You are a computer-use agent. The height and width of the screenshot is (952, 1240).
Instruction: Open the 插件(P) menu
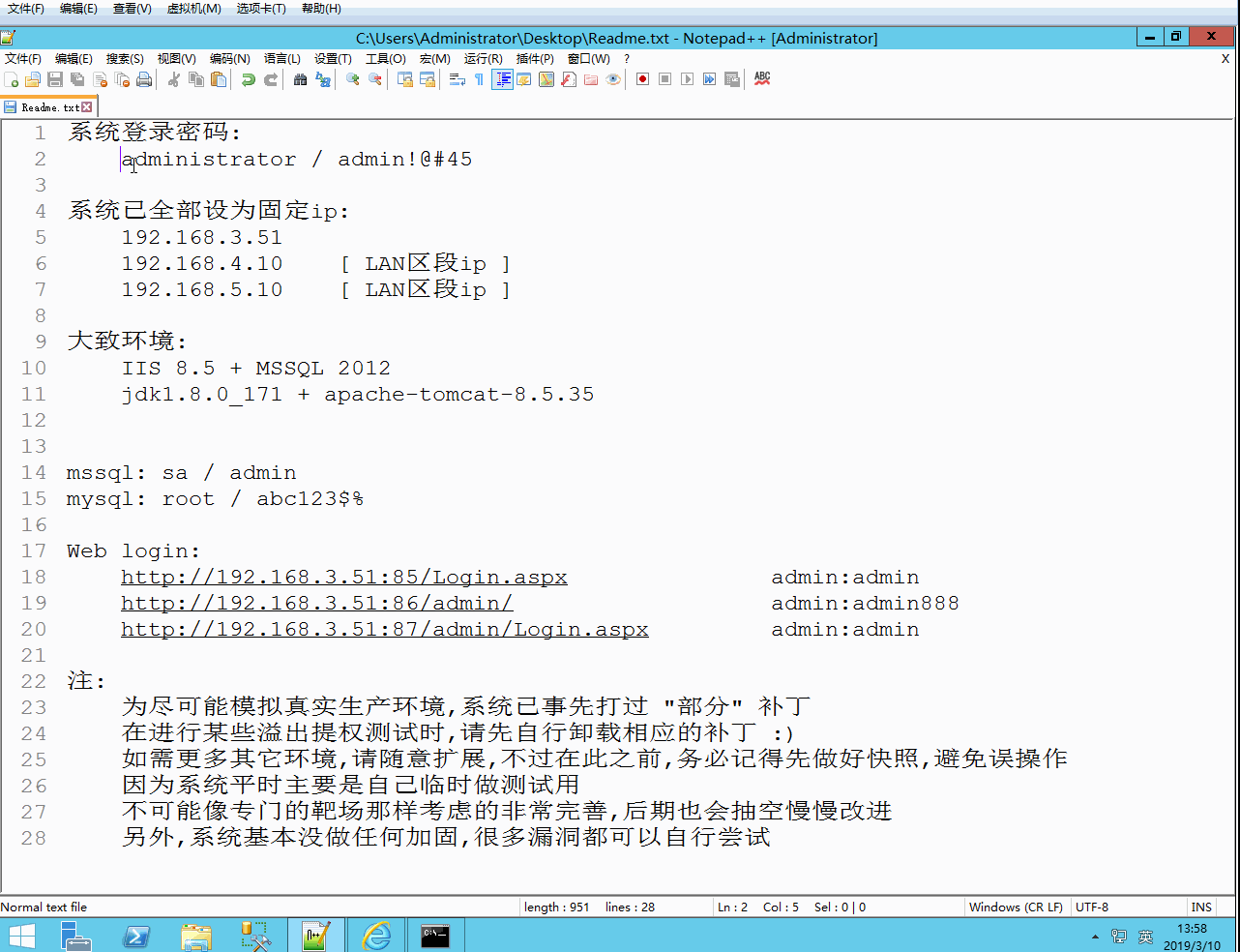[535, 59]
